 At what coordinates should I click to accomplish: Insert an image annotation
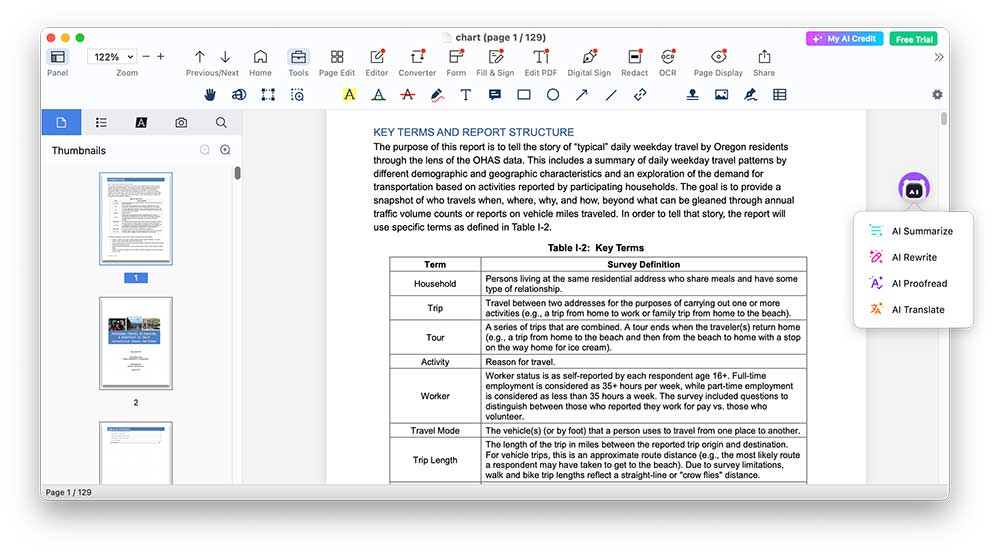pyautogui.click(x=721, y=95)
